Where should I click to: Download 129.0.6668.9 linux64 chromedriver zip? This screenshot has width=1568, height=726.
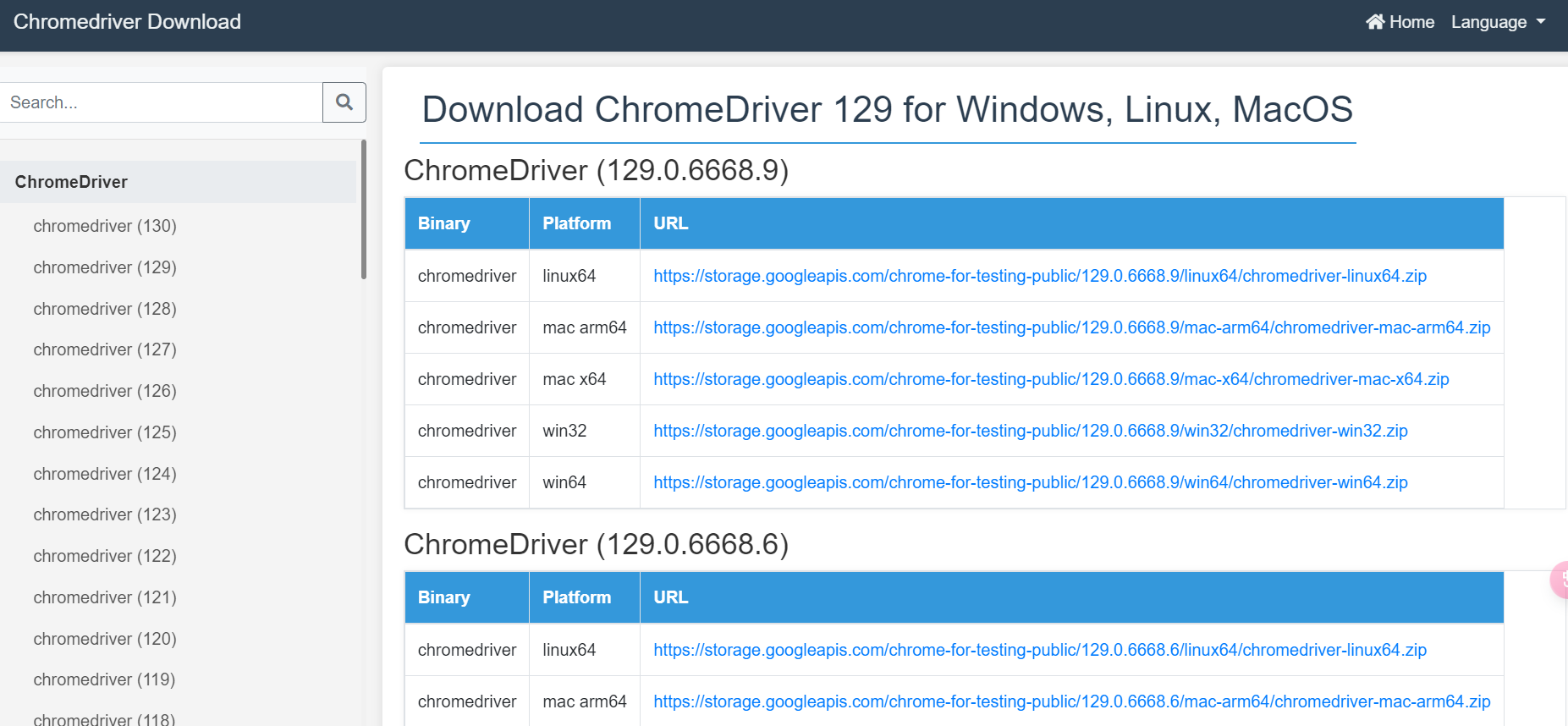pyautogui.click(x=1040, y=276)
